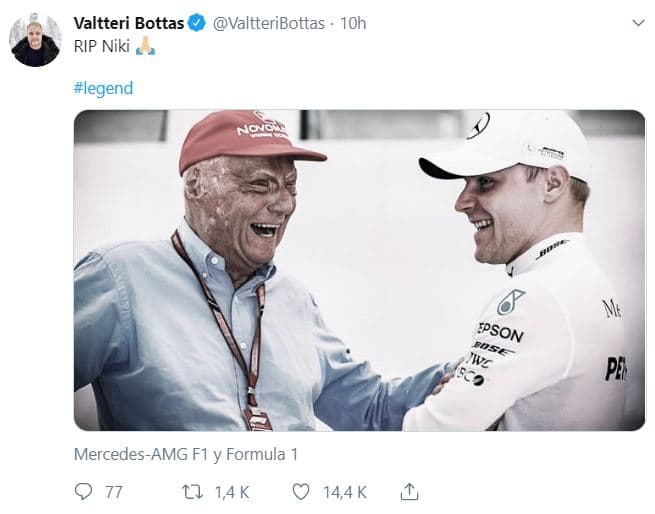
Task: Open the attached tweet photo
Action: coord(359,270)
